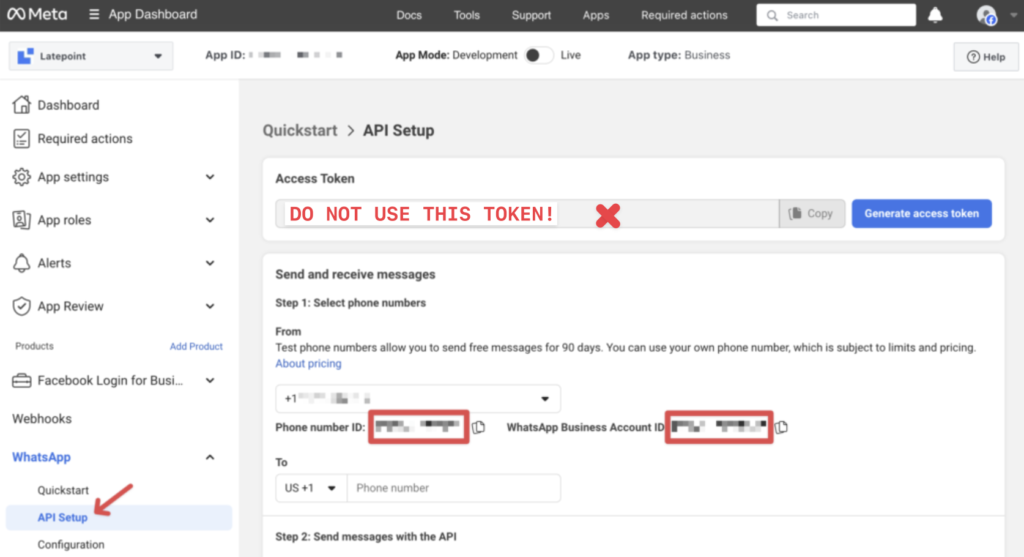
Task: Click the To Phone number field
Action: (x=454, y=488)
